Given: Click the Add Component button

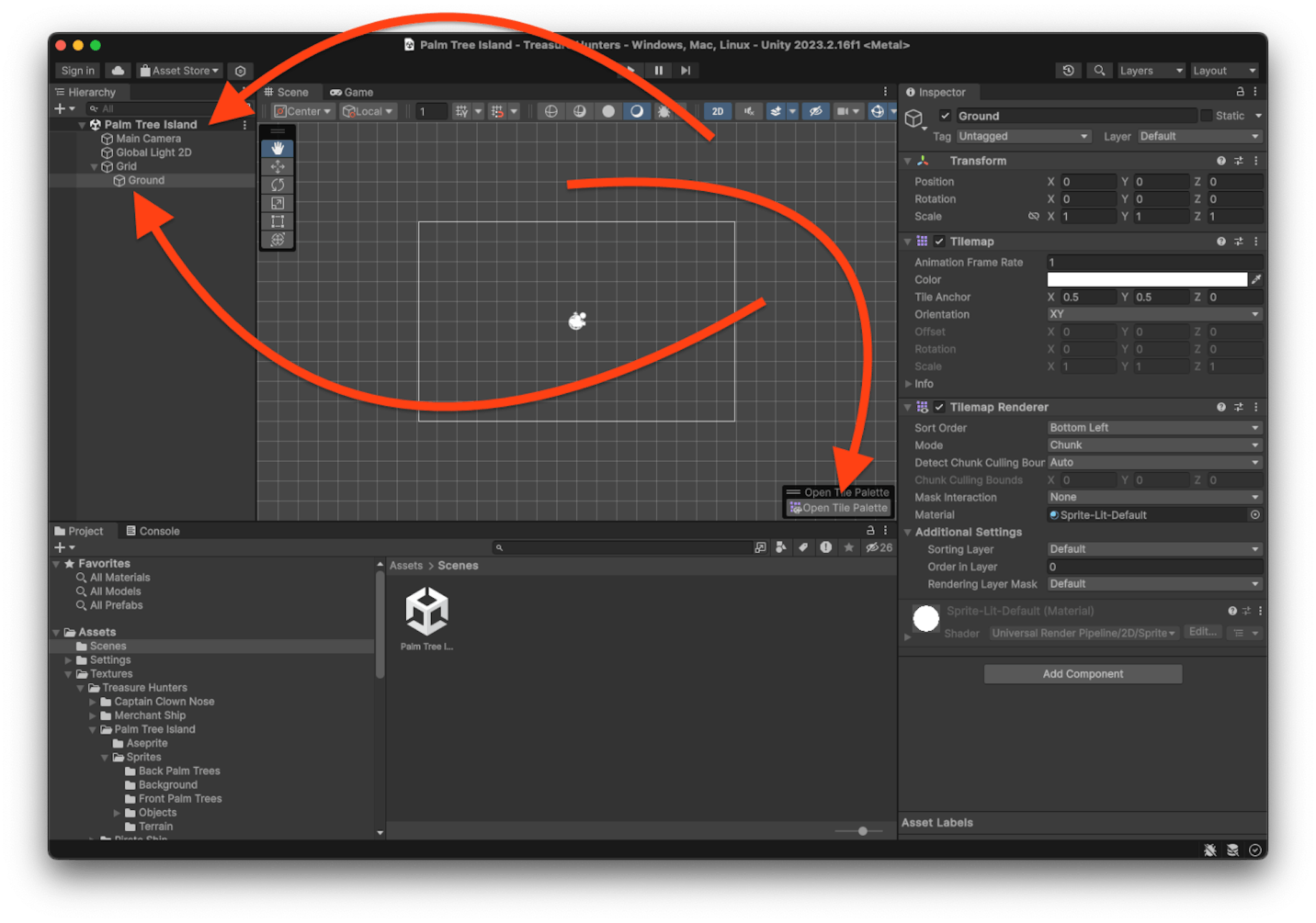Looking at the screenshot, I should [1083, 674].
